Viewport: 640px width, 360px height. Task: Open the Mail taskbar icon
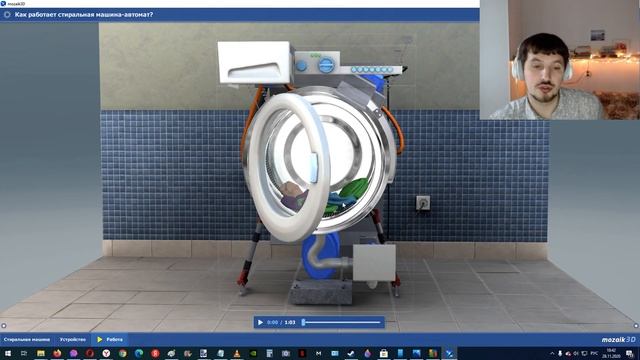335,353
